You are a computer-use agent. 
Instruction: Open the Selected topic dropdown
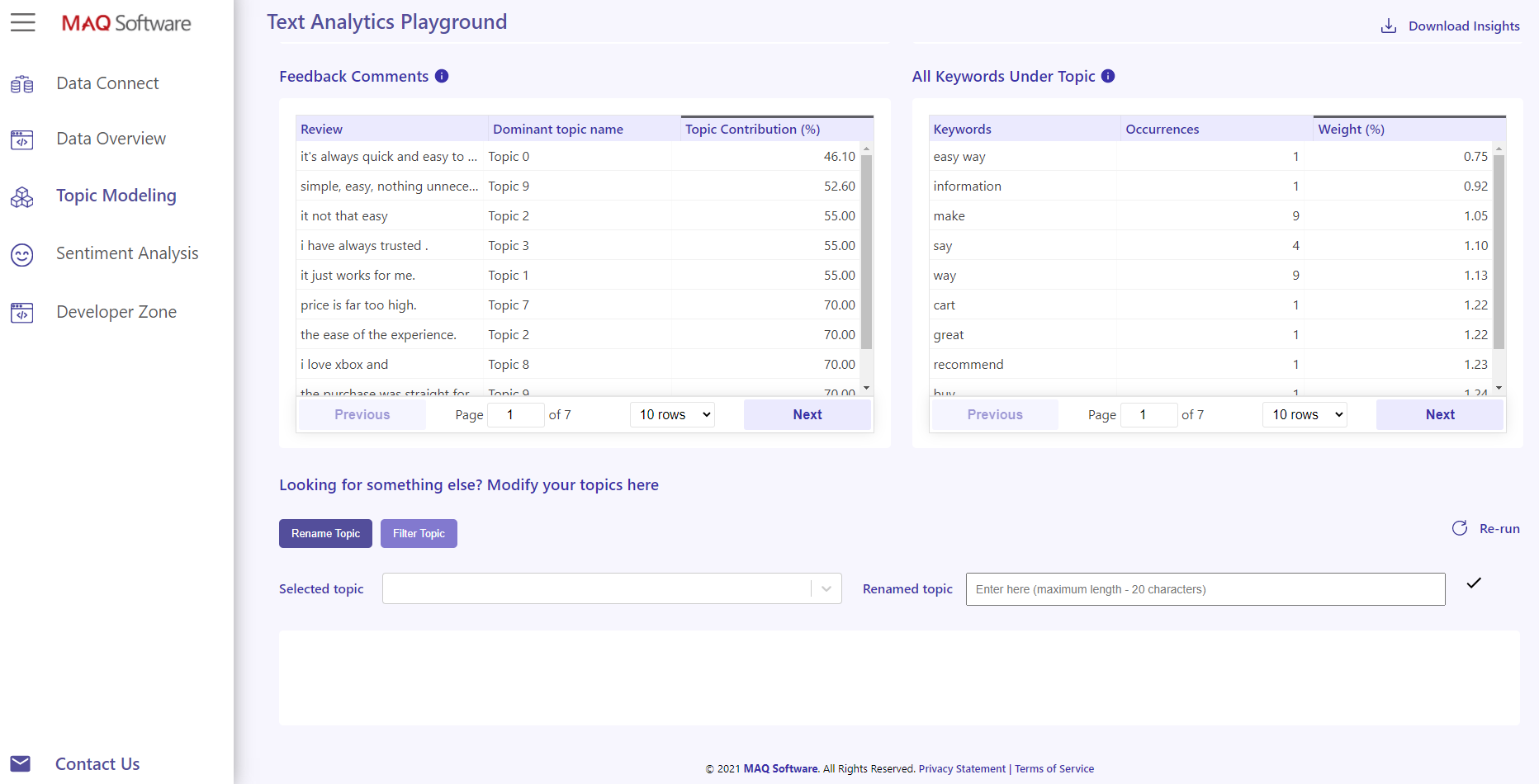point(825,588)
